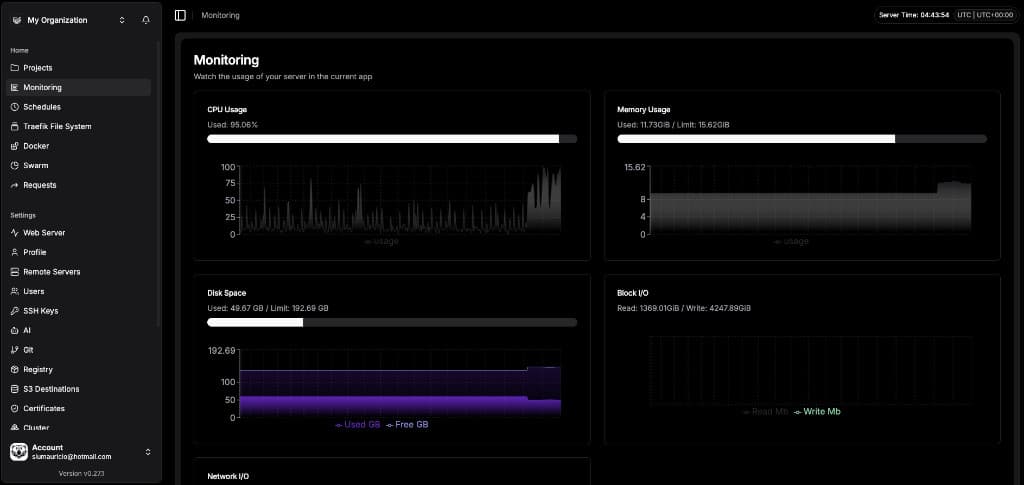Click the Block I/O read/write values text
The image size is (1024, 485).
coord(684,308)
